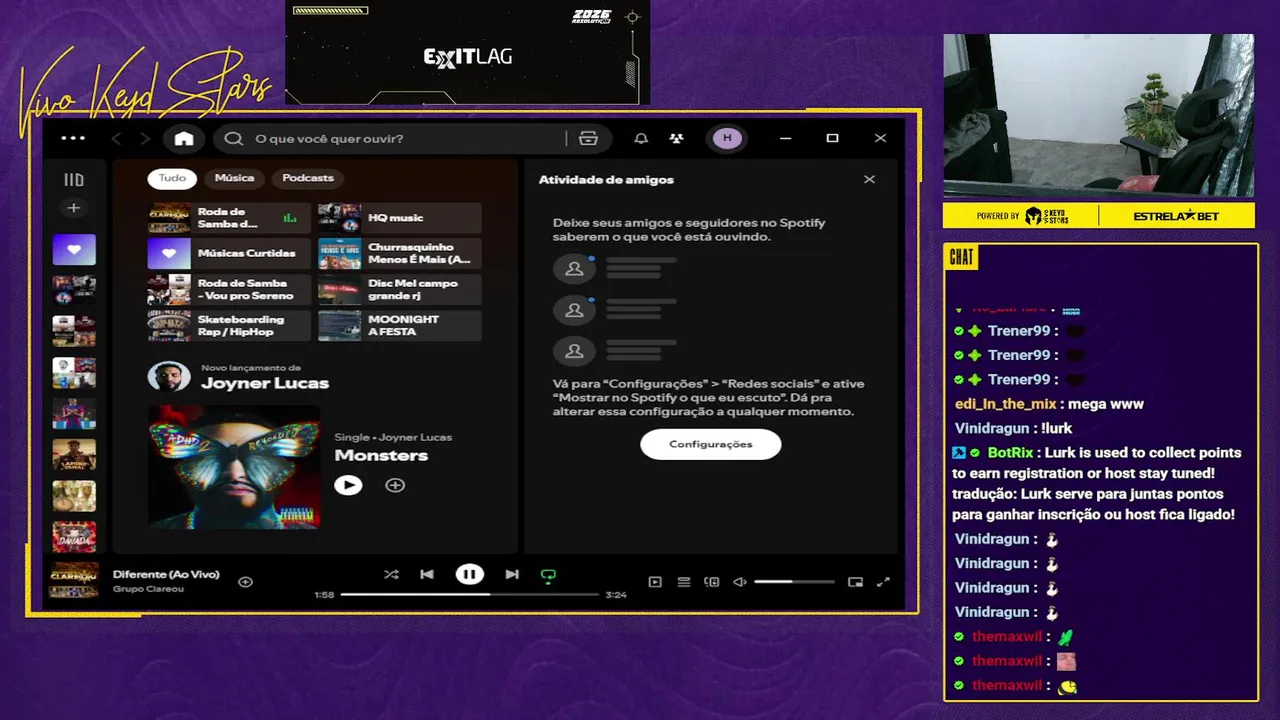Open the 'Monsters' title link
The image size is (1280, 720).
coord(381,455)
